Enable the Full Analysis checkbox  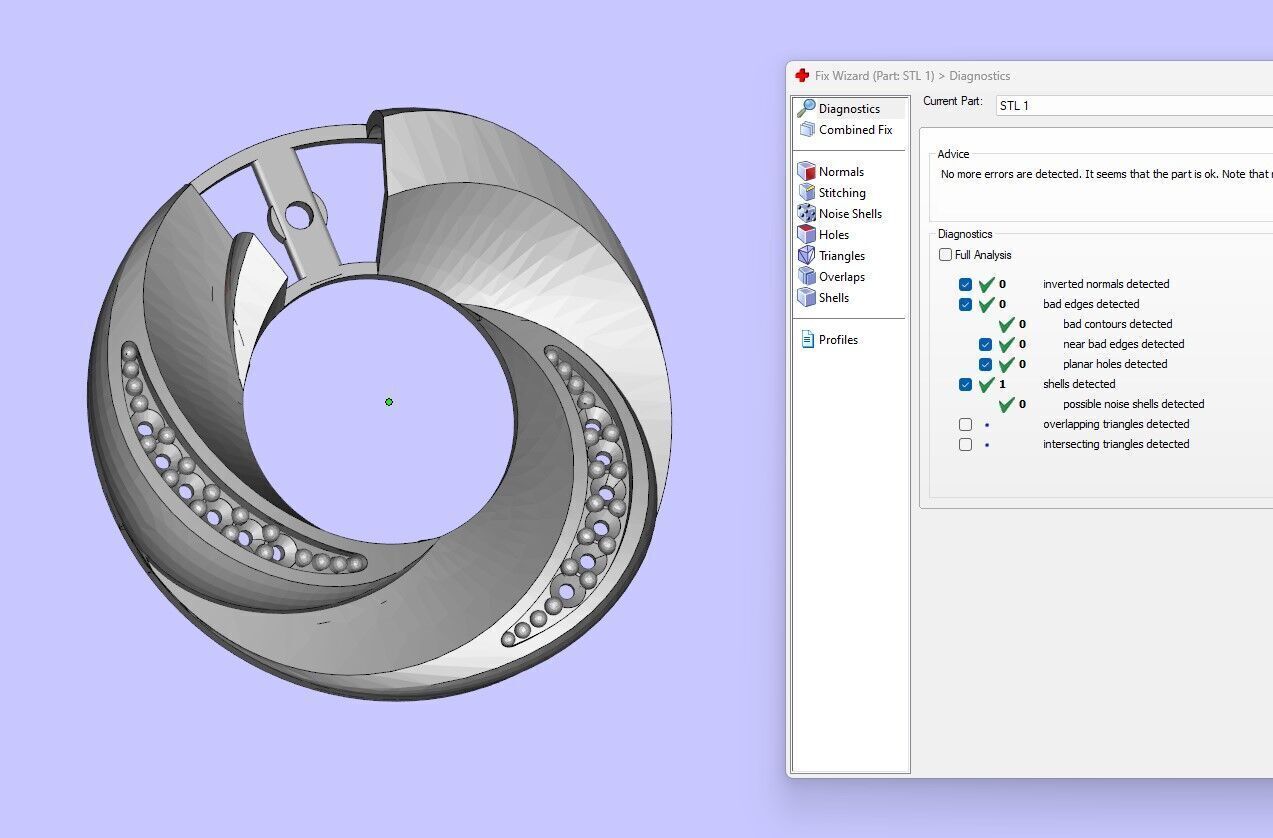point(945,255)
